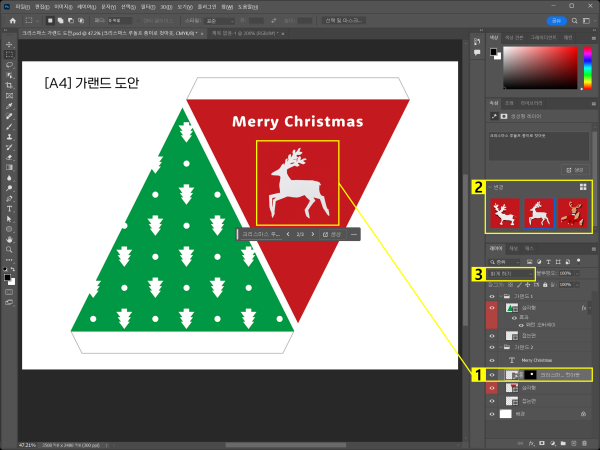Image resolution: width=600 pixels, height=450 pixels.
Task: Open the comments panel icon
Action: (x=477, y=52)
